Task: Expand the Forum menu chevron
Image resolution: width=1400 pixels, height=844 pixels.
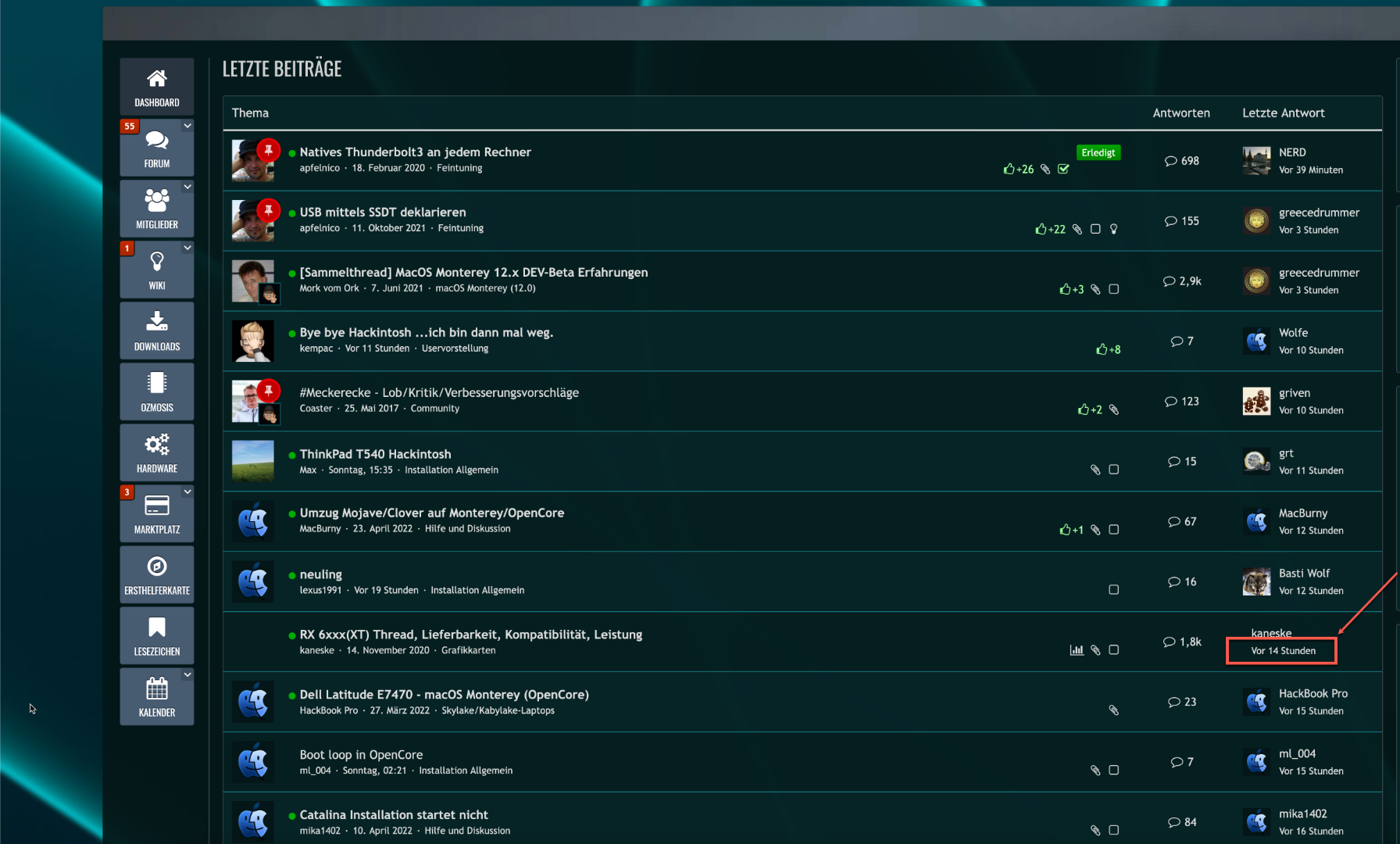Action: [x=187, y=126]
